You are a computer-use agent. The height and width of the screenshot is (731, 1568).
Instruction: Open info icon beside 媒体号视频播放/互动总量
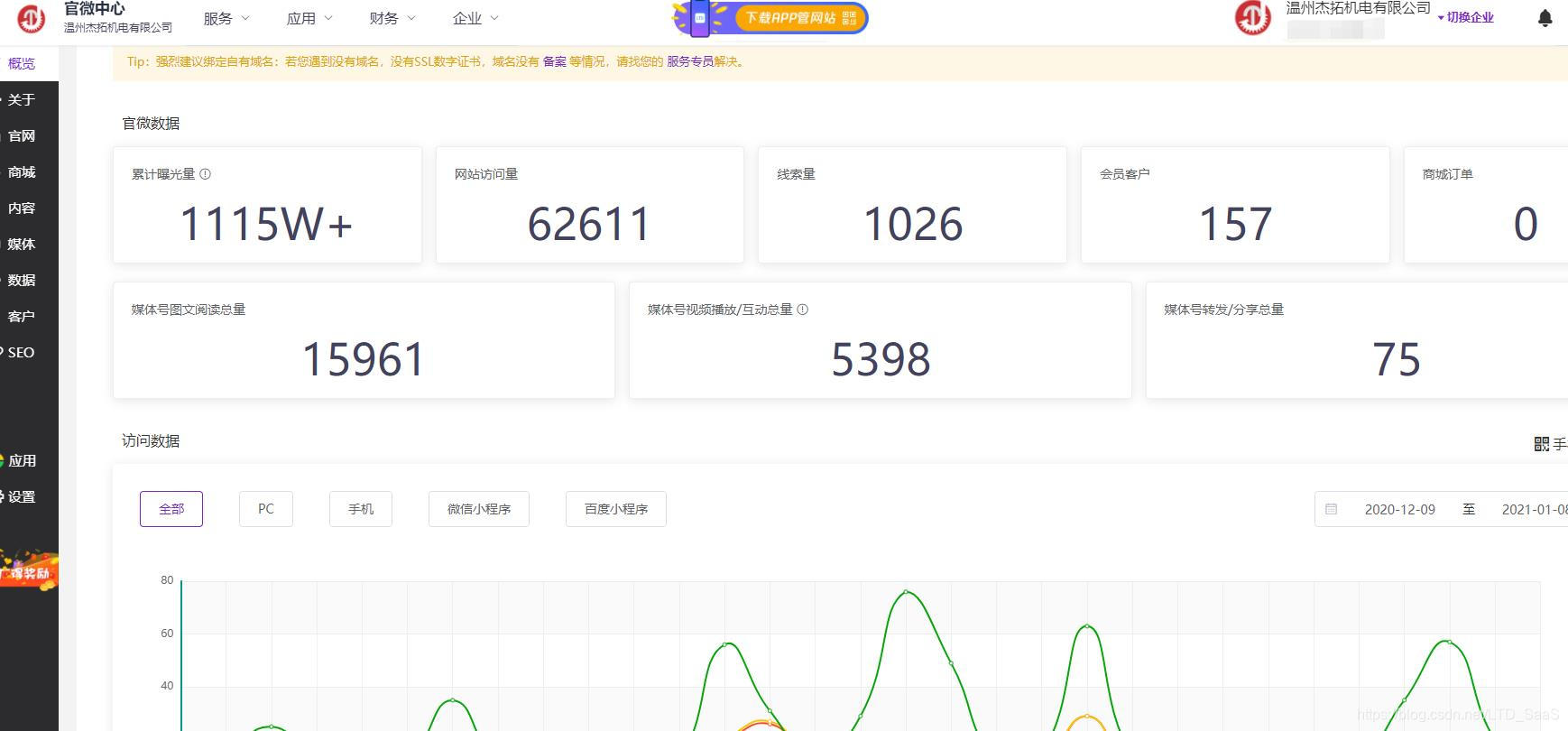coord(803,310)
